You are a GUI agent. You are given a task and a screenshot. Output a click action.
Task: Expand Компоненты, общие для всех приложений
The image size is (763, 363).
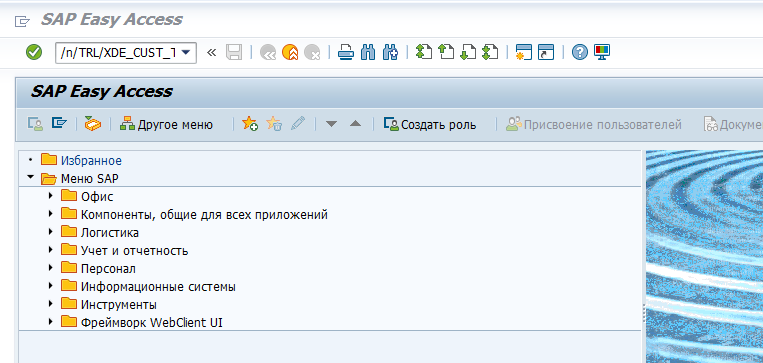pyautogui.click(x=50, y=214)
